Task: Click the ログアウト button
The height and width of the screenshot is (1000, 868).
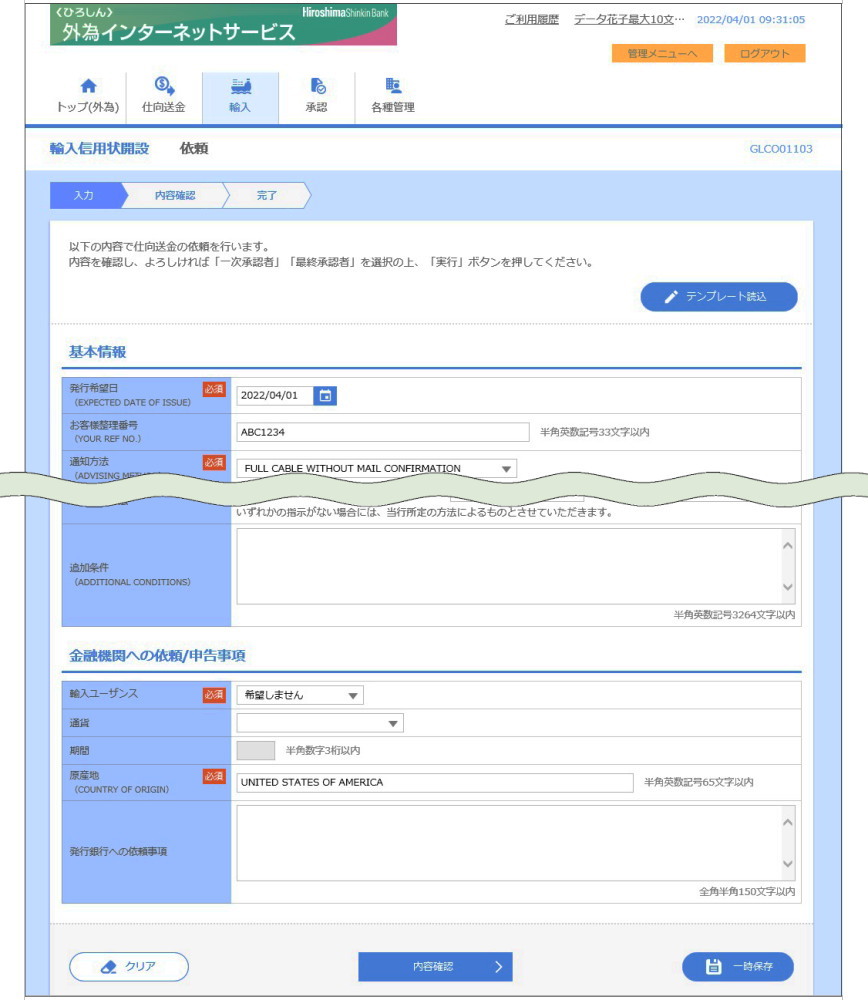Action: tap(765, 53)
